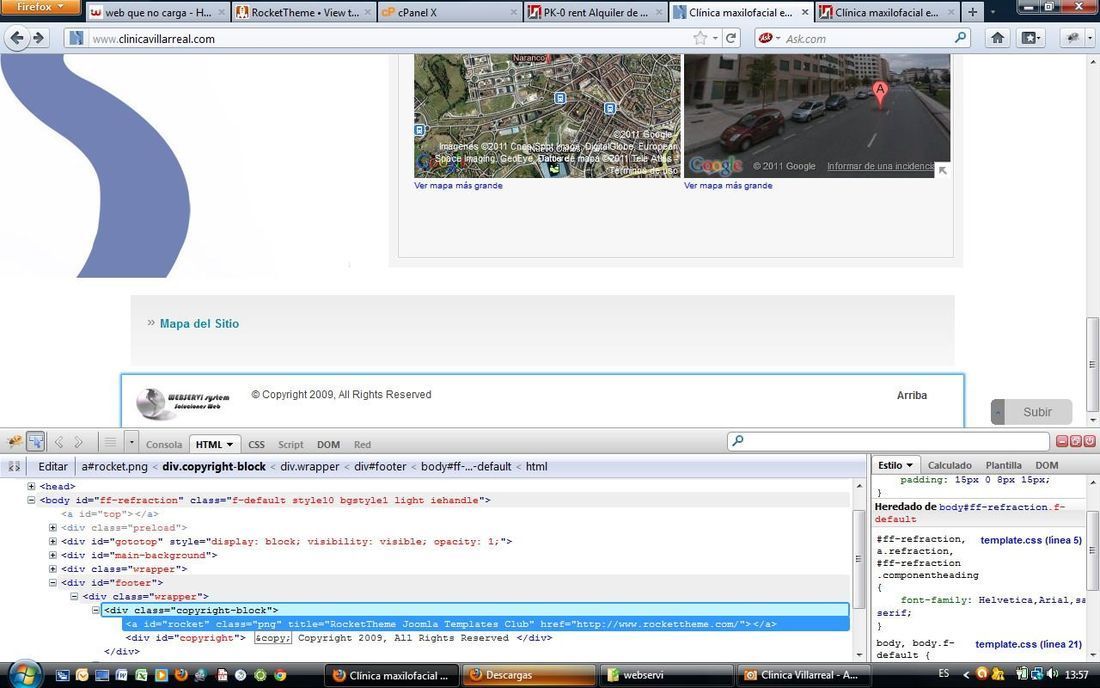1100x688 pixels.
Task: Click the Subir button
Action: point(1031,412)
